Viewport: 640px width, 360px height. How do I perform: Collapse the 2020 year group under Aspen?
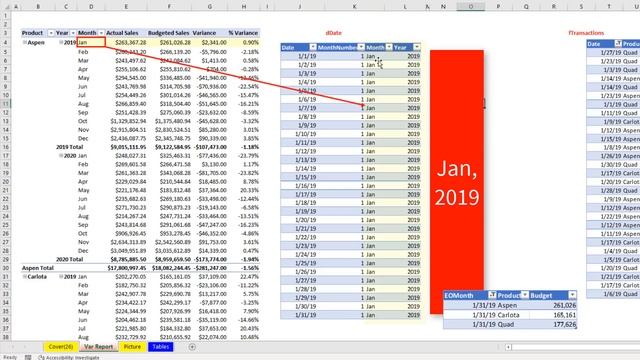pos(61,156)
